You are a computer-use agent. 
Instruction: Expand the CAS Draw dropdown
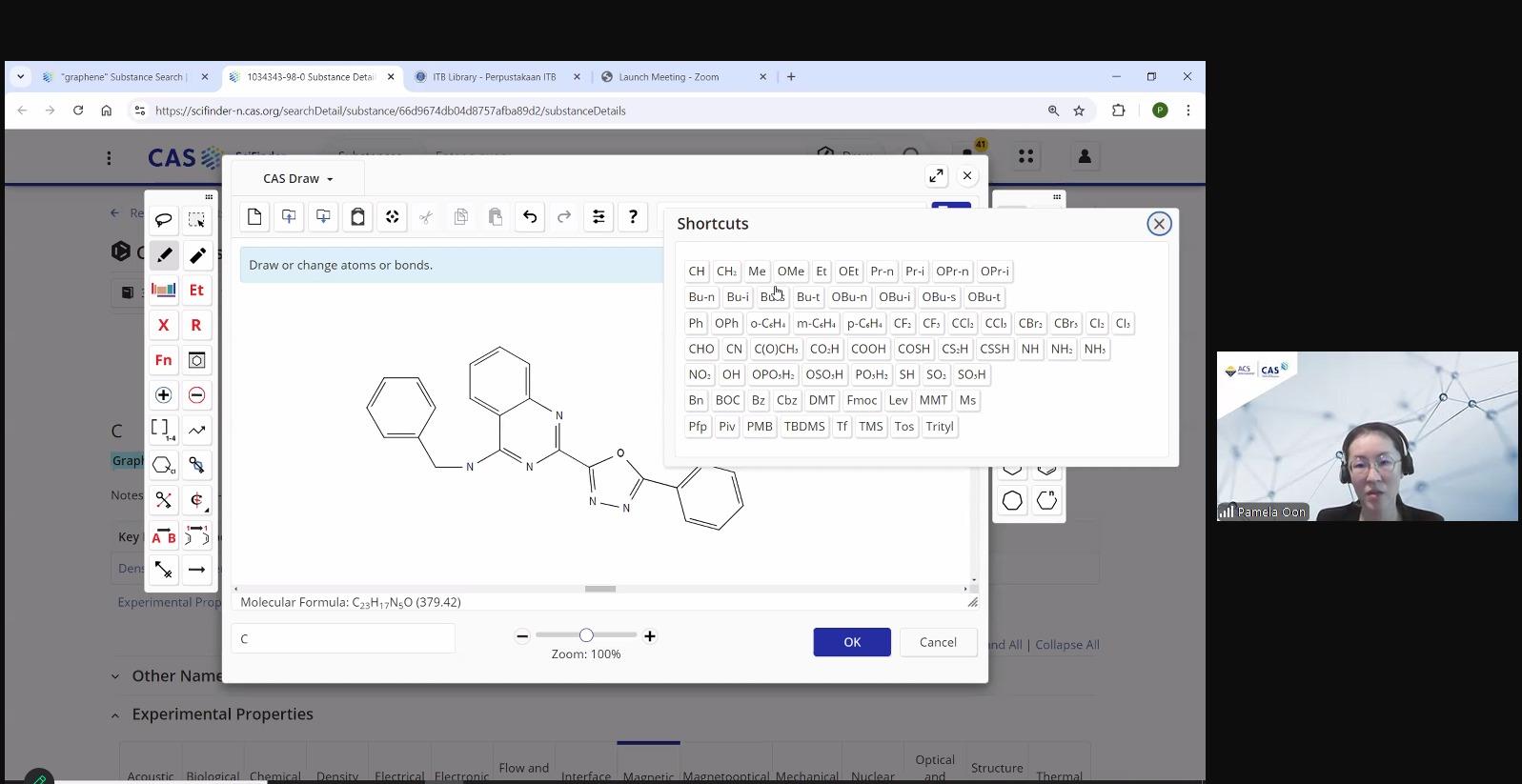[x=298, y=179]
